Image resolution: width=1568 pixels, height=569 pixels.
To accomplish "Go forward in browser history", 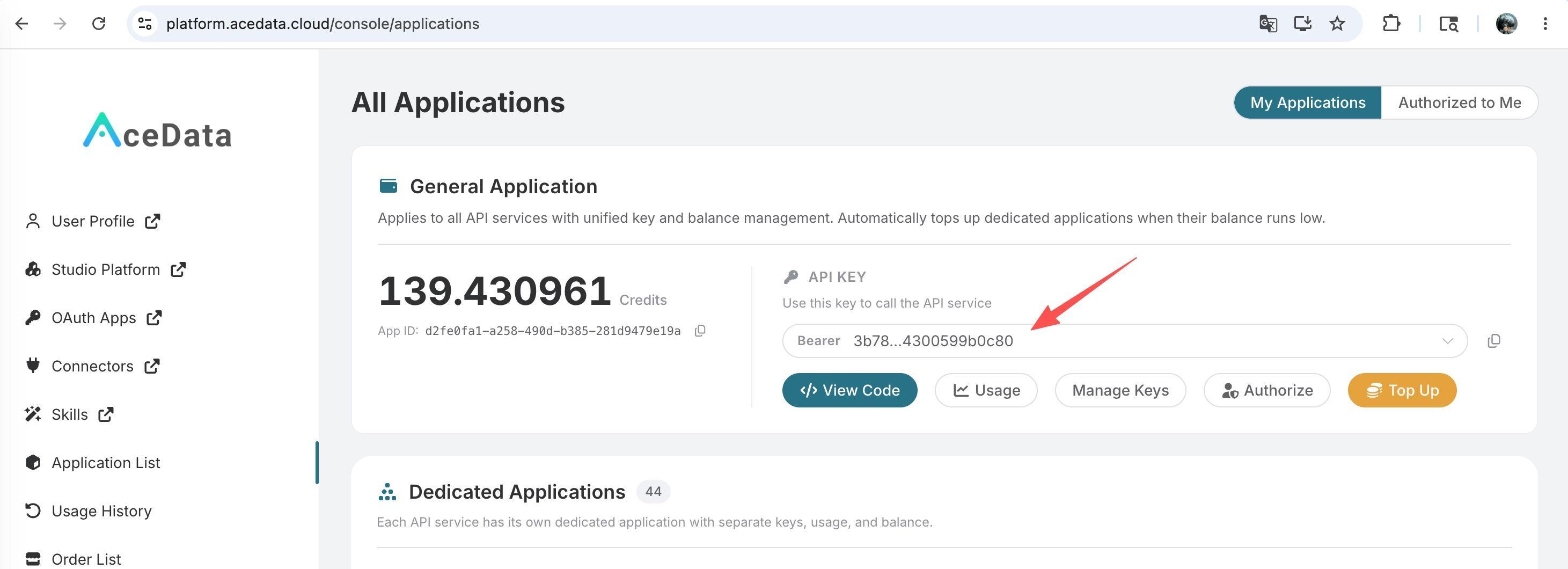I will 60,24.
